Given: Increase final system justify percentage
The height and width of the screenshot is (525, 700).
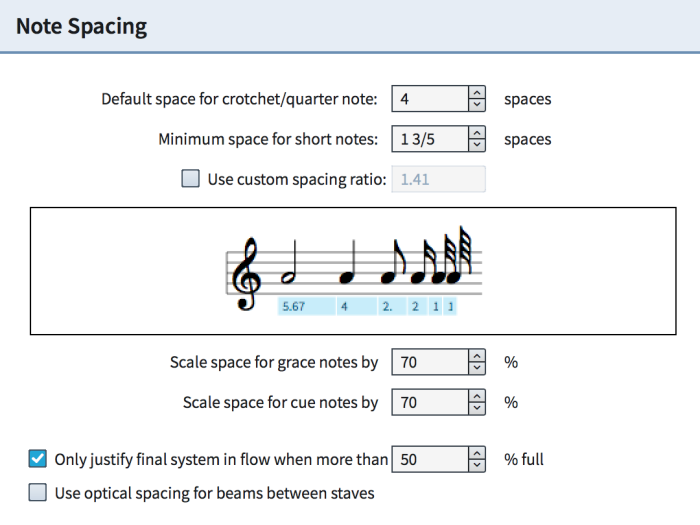Looking at the screenshot, I should [x=477, y=453].
